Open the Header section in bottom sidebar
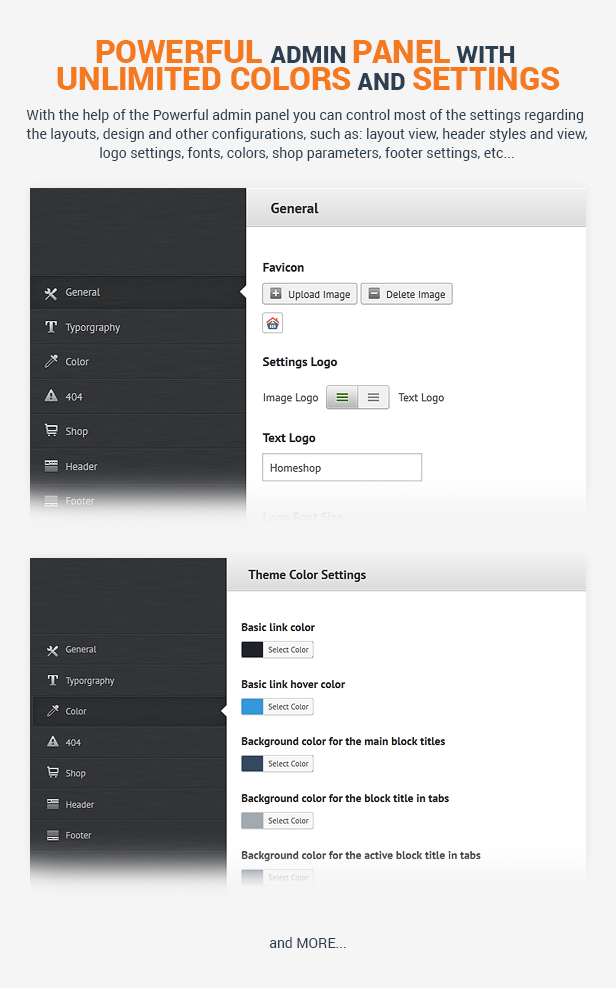The image size is (616, 988). point(79,804)
